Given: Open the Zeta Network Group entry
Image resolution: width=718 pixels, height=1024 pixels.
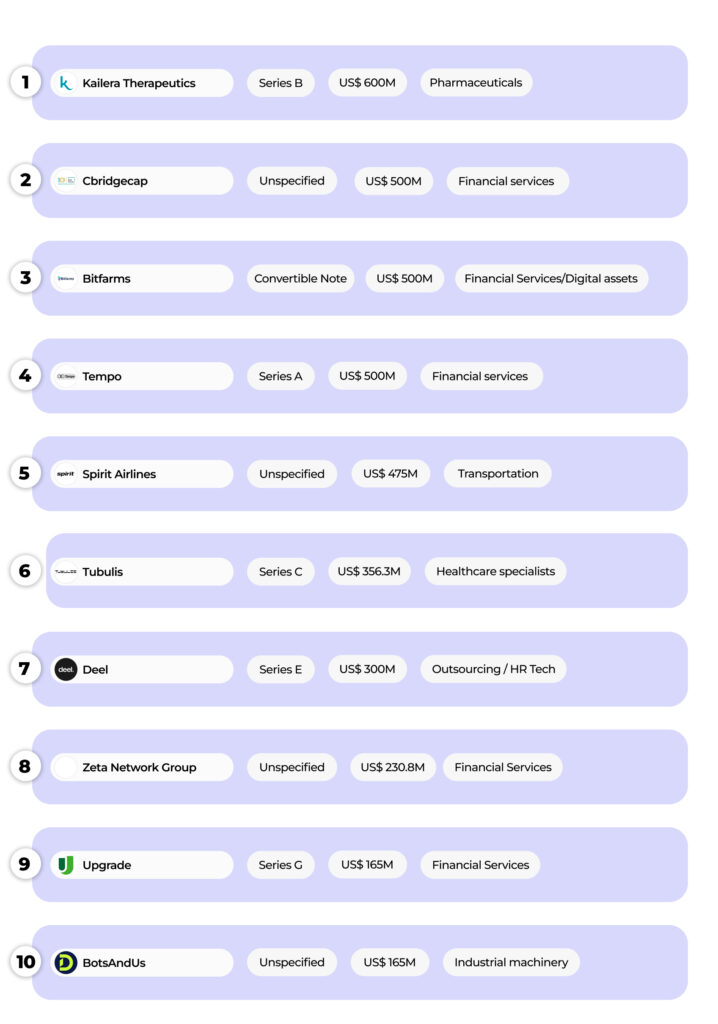Looking at the screenshot, I should coord(139,767).
